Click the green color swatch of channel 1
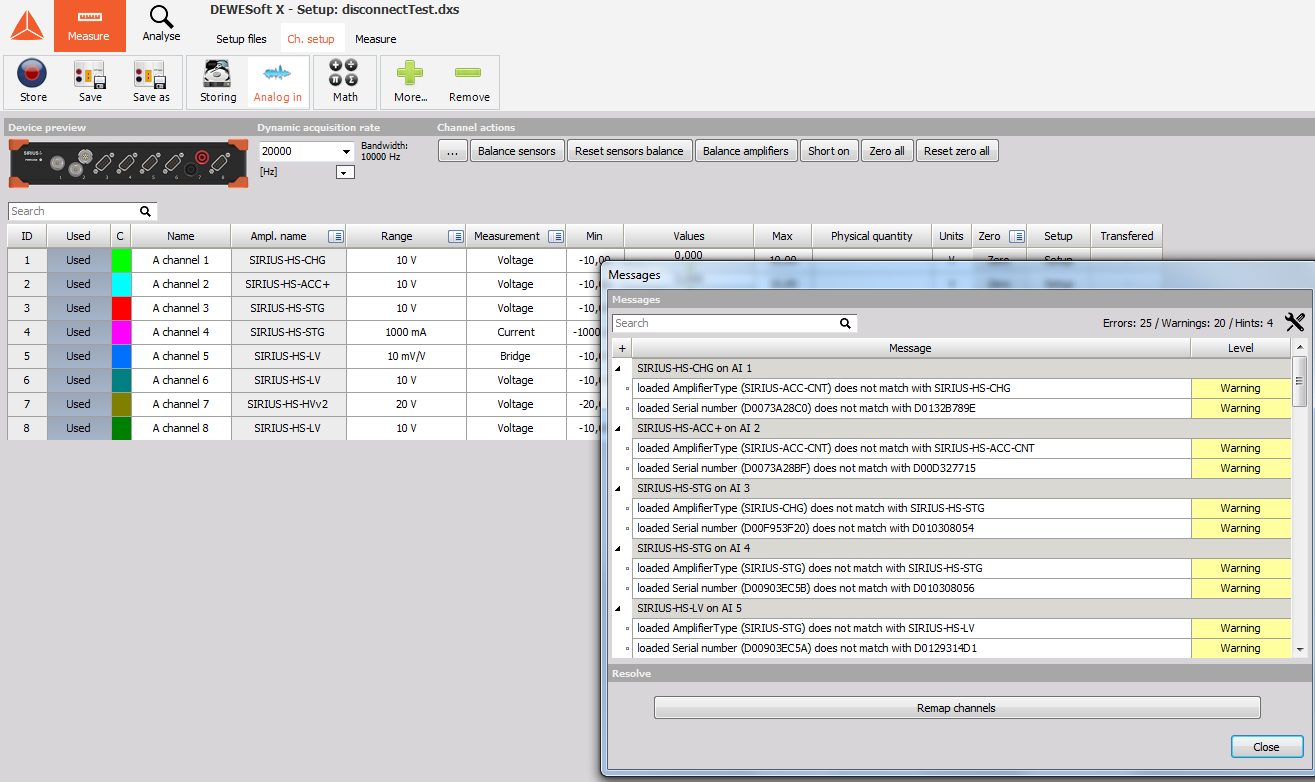The height and width of the screenshot is (782, 1315). 121,260
